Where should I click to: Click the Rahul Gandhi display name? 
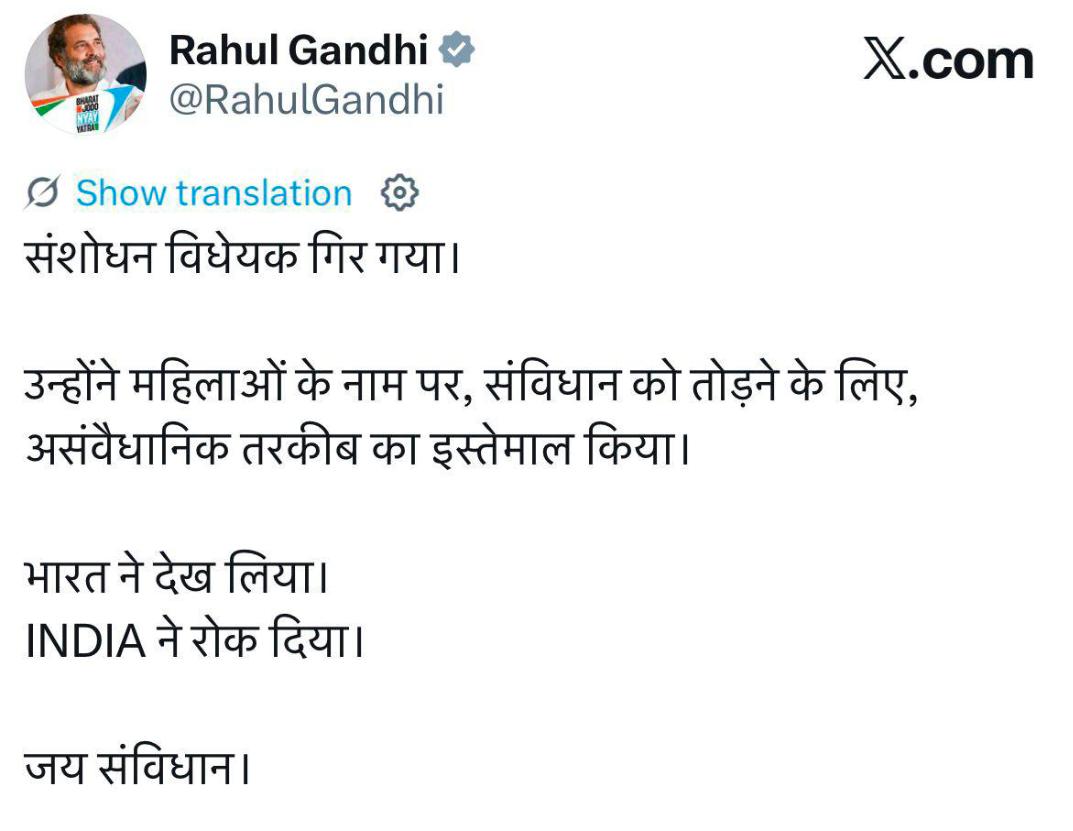tap(298, 50)
